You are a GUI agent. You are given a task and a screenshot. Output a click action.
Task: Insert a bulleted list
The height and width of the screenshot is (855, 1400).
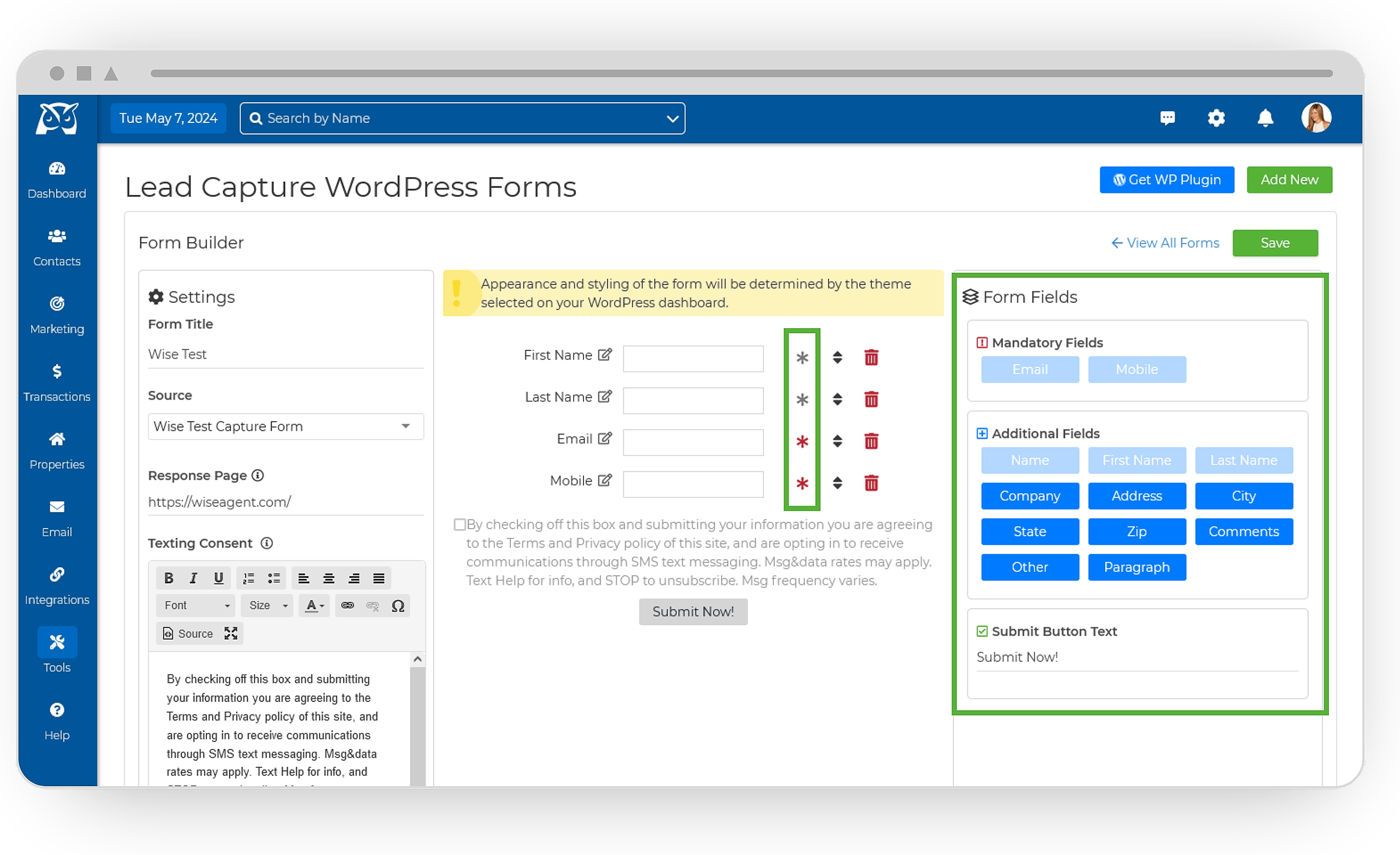[x=274, y=578]
